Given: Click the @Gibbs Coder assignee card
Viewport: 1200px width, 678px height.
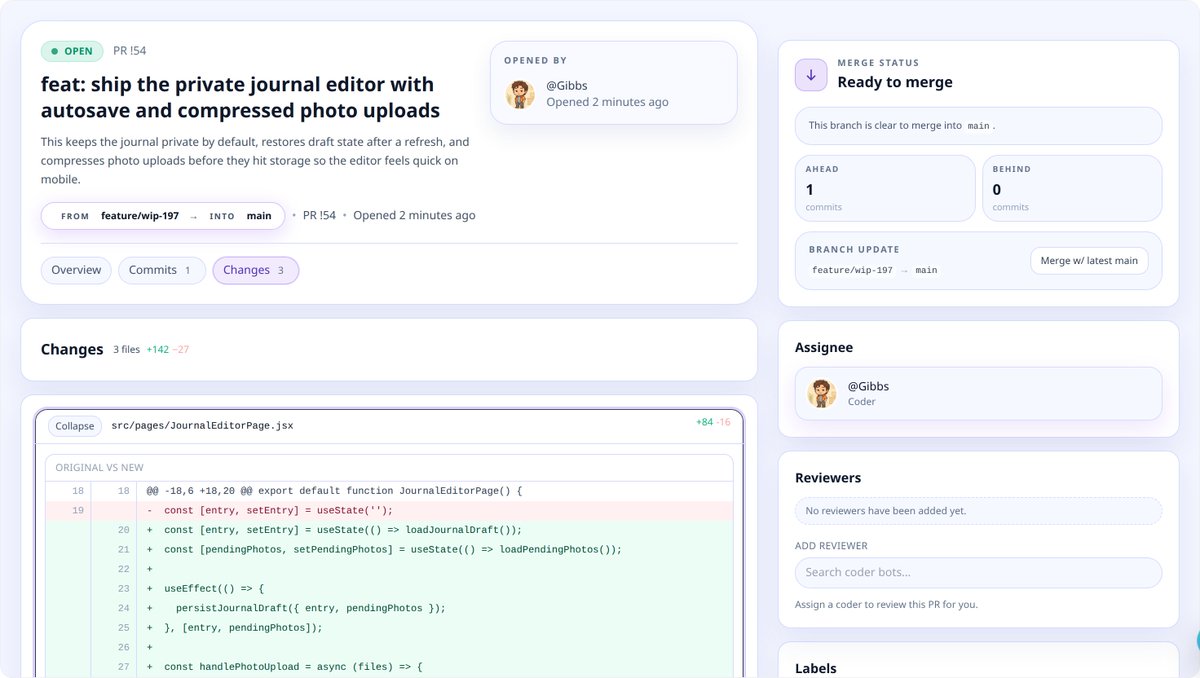Looking at the screenshot, I should pyautogui.click(x=978, y=393).
